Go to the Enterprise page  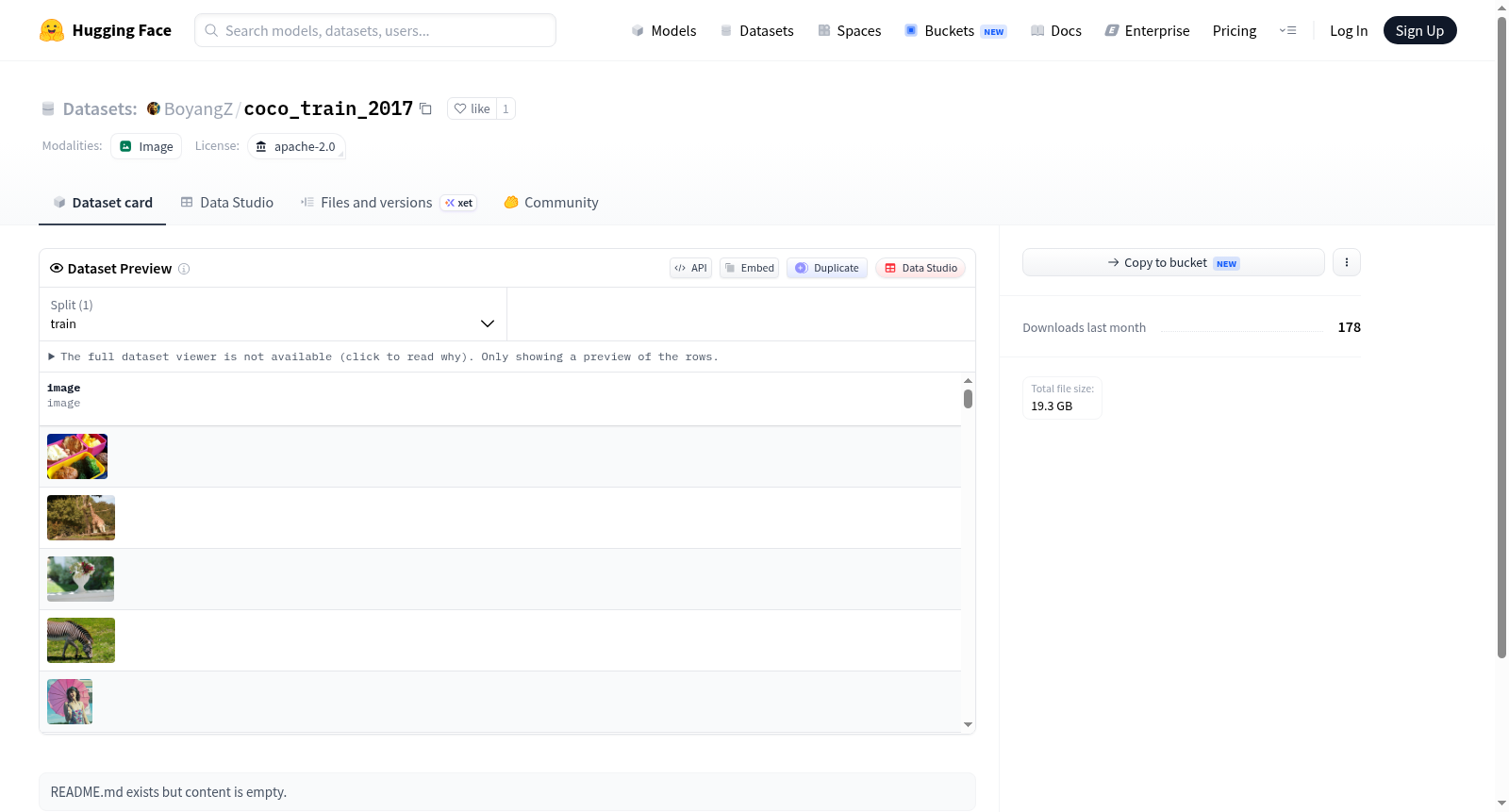(1148, 30)
